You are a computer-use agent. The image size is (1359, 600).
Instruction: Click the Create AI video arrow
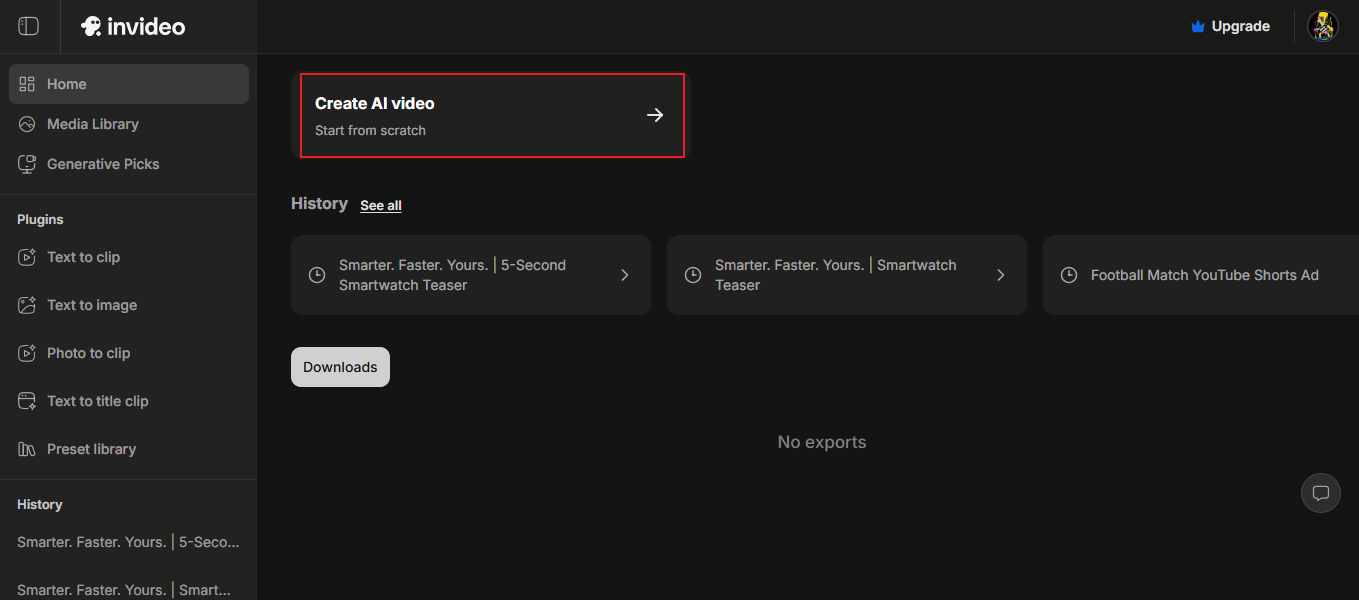[x=655, y=115]
